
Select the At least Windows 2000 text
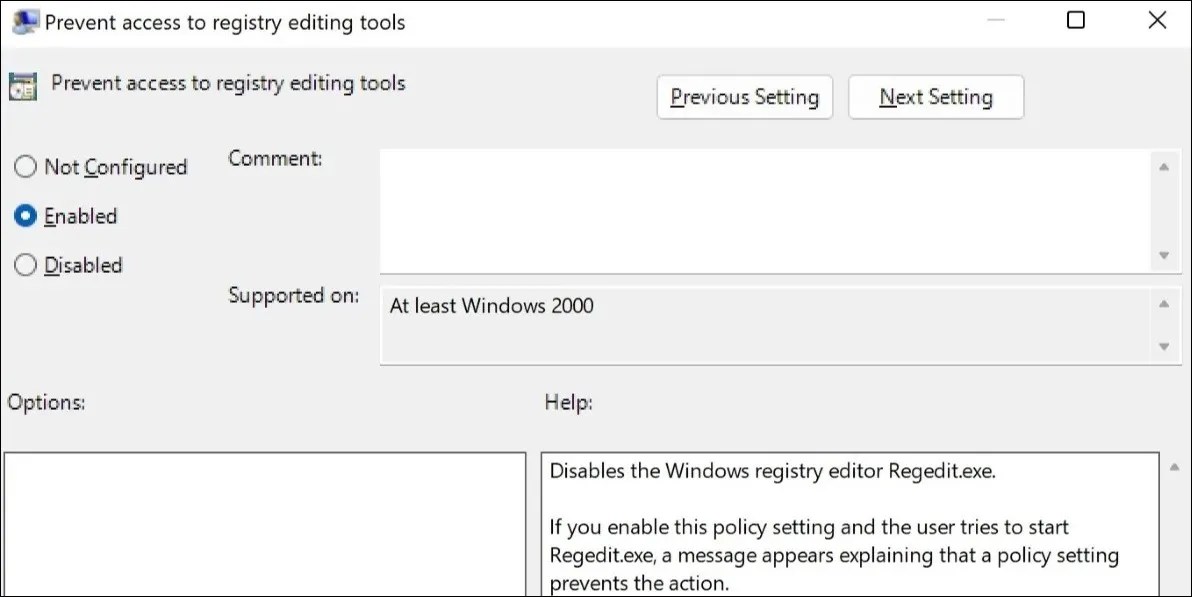492,306
